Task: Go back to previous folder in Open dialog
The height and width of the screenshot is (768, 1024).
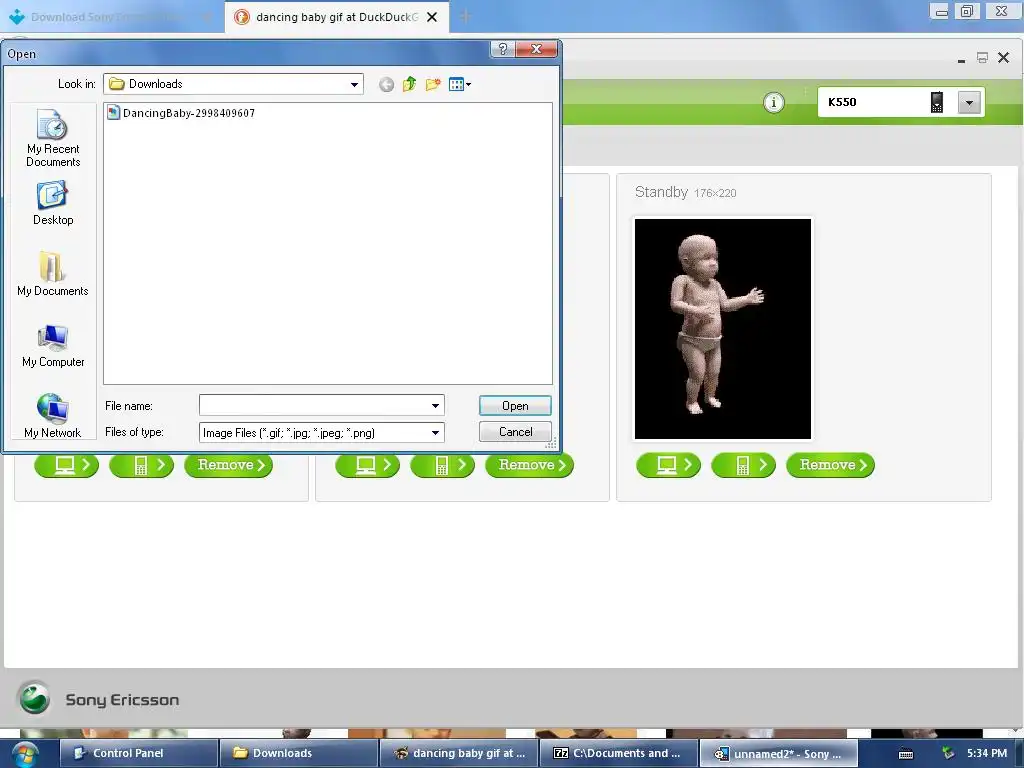Action: point(386,84)
